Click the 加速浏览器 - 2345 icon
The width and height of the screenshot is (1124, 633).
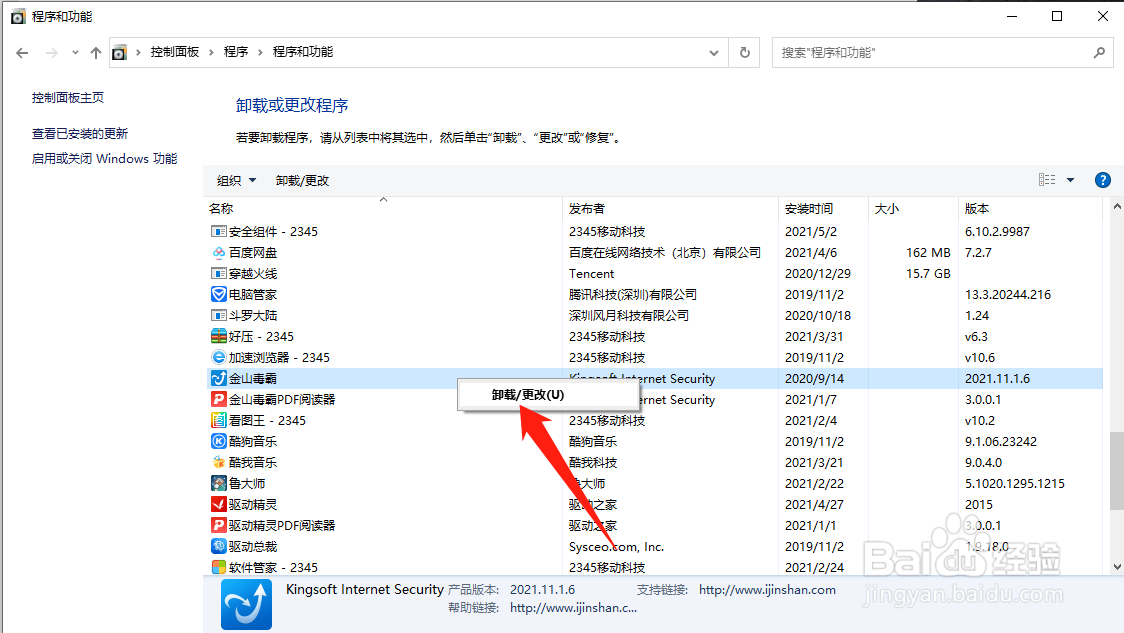[x=219, y=357]
